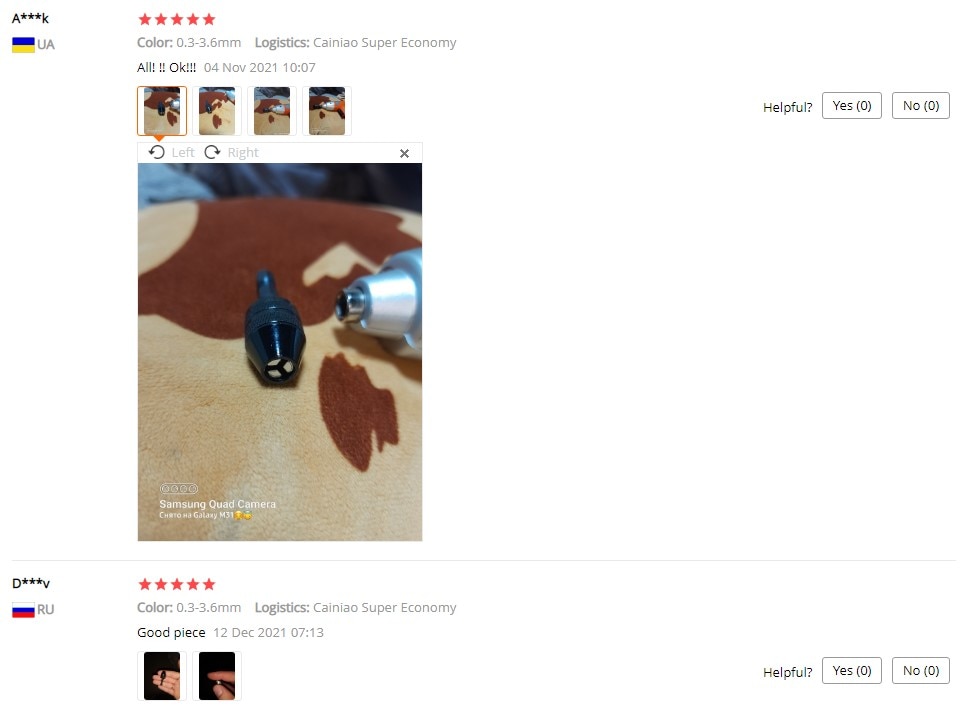Click the Right rotate label
974x716 pixels.
[x=243, y=153]
